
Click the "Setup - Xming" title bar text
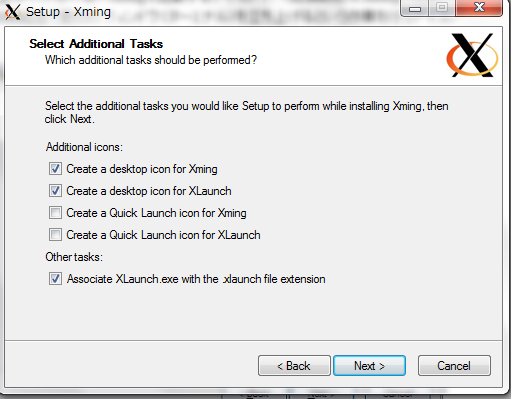click(68, 12)
